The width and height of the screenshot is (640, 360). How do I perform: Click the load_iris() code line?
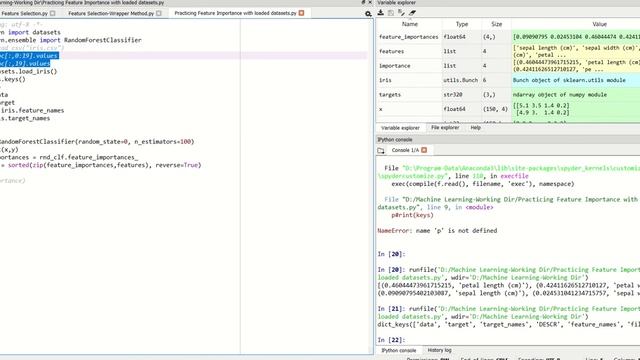29,71
